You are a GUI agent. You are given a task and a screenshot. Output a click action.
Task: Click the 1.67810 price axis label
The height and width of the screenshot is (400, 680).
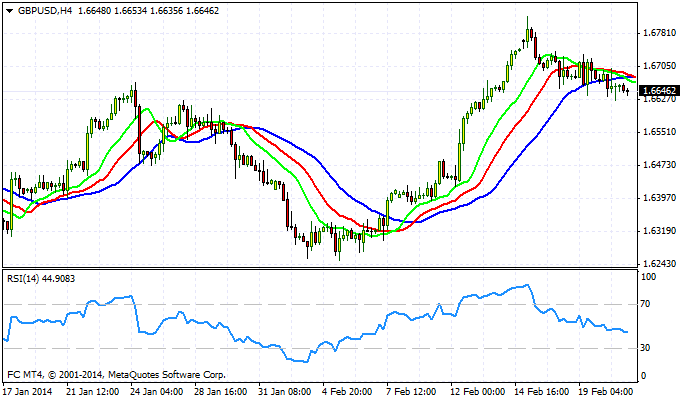click(x=660, y=33)
